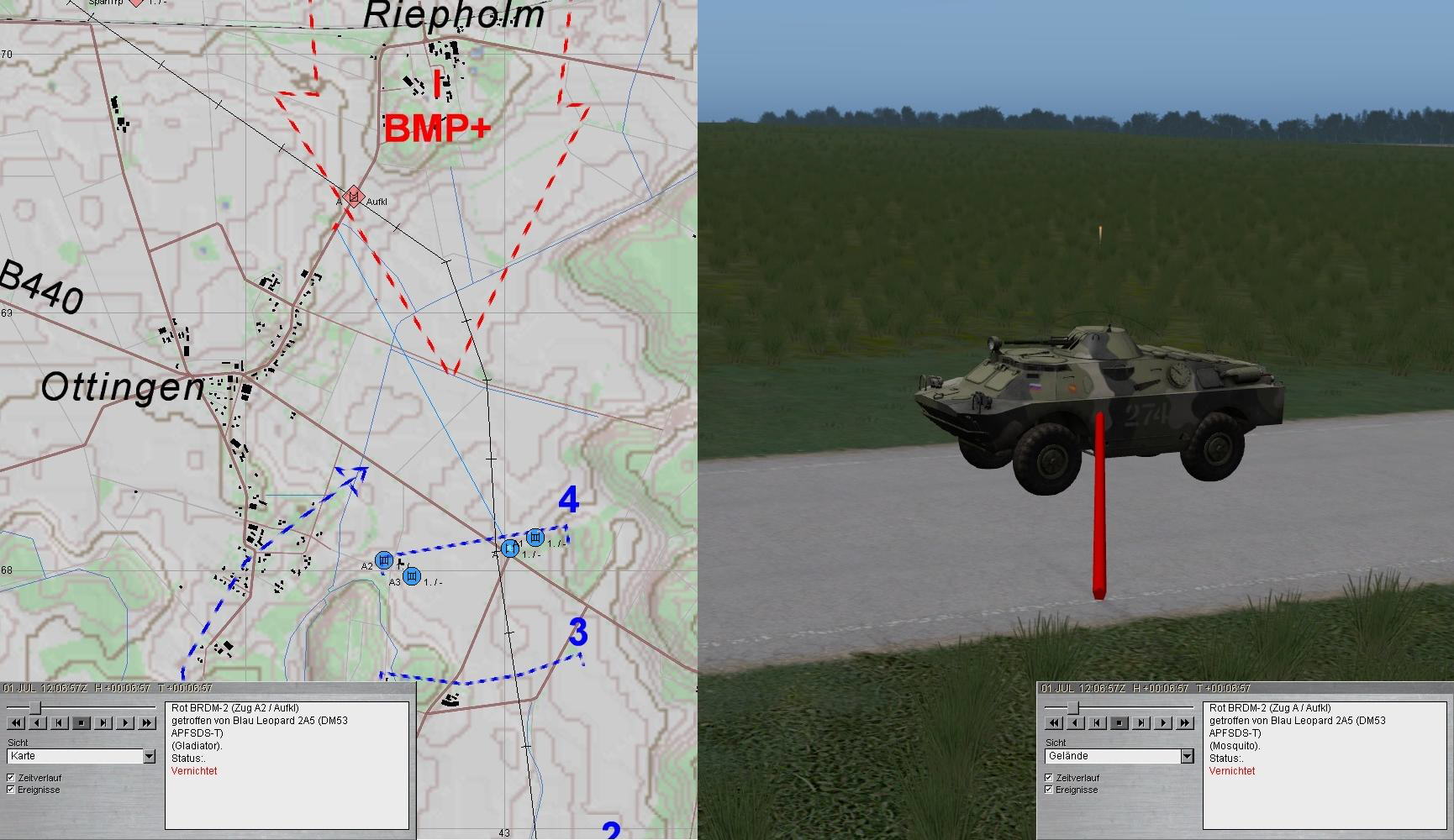Toggle Ereignisse checkbox in the Gelände panel
Screen dimensions: 1454x840
pos(1049,790)
